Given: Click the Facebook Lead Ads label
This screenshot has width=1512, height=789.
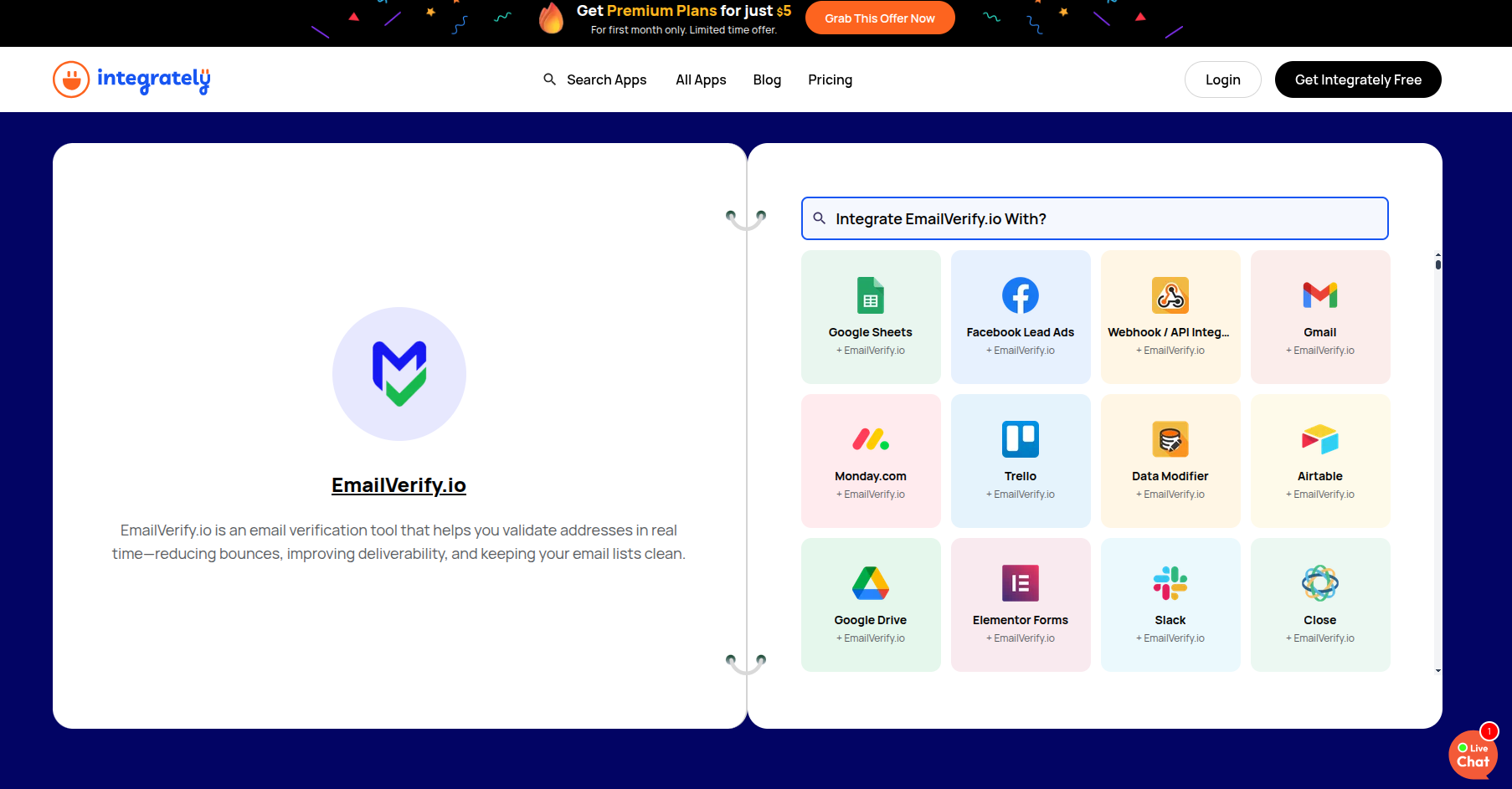Looking at the screenshot, I should pyautogui.click(x=1021, y=332).
